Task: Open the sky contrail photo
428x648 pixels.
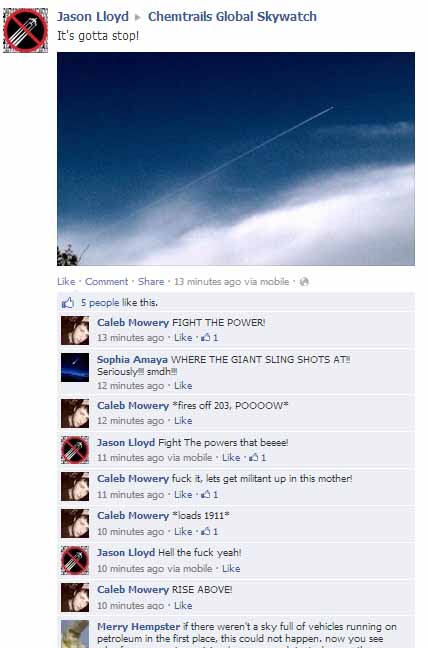Action: (x=236, y=159)
